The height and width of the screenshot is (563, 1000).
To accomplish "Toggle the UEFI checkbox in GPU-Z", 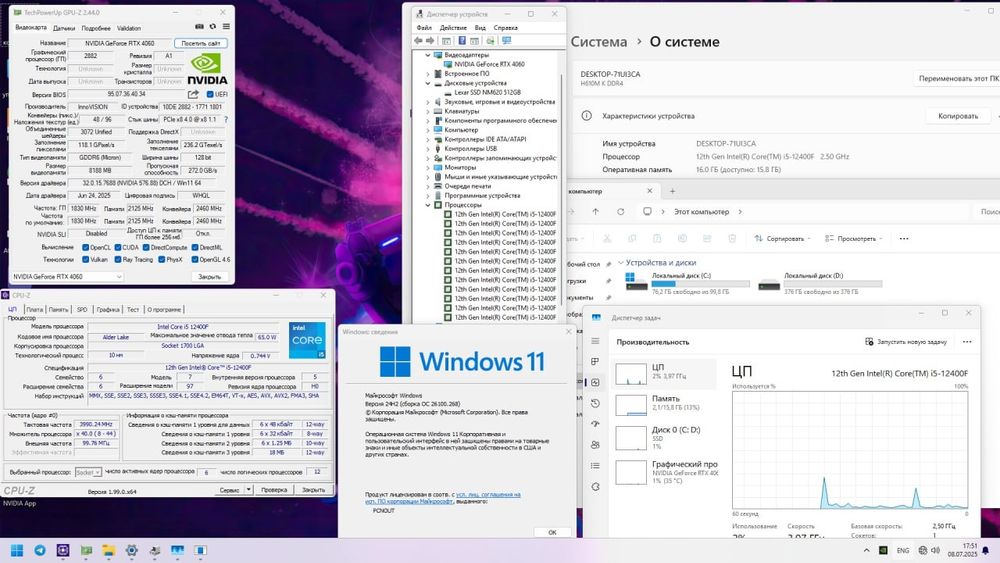I will point(210,94).
